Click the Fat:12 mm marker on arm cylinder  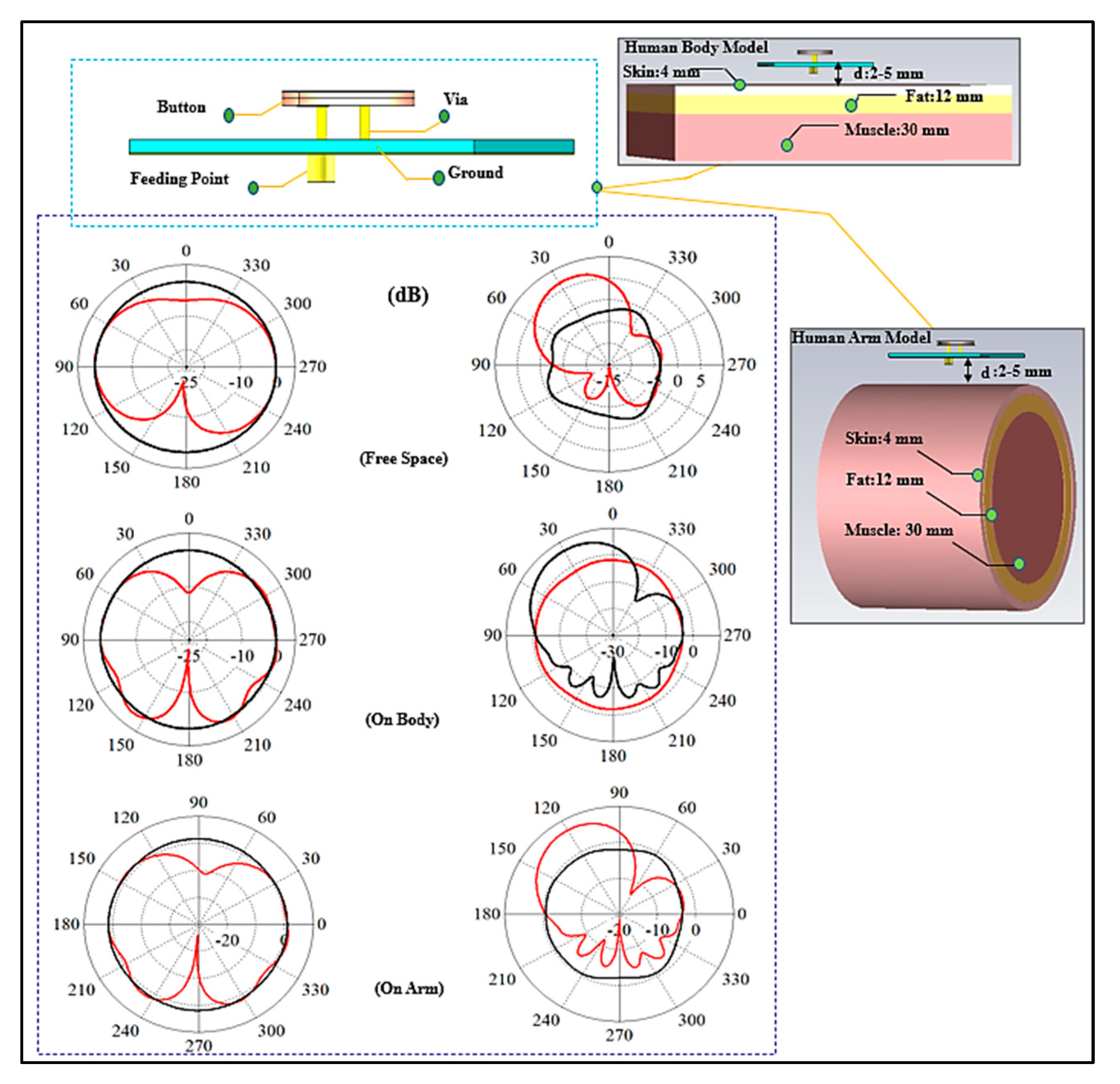(x=991, y=515)
